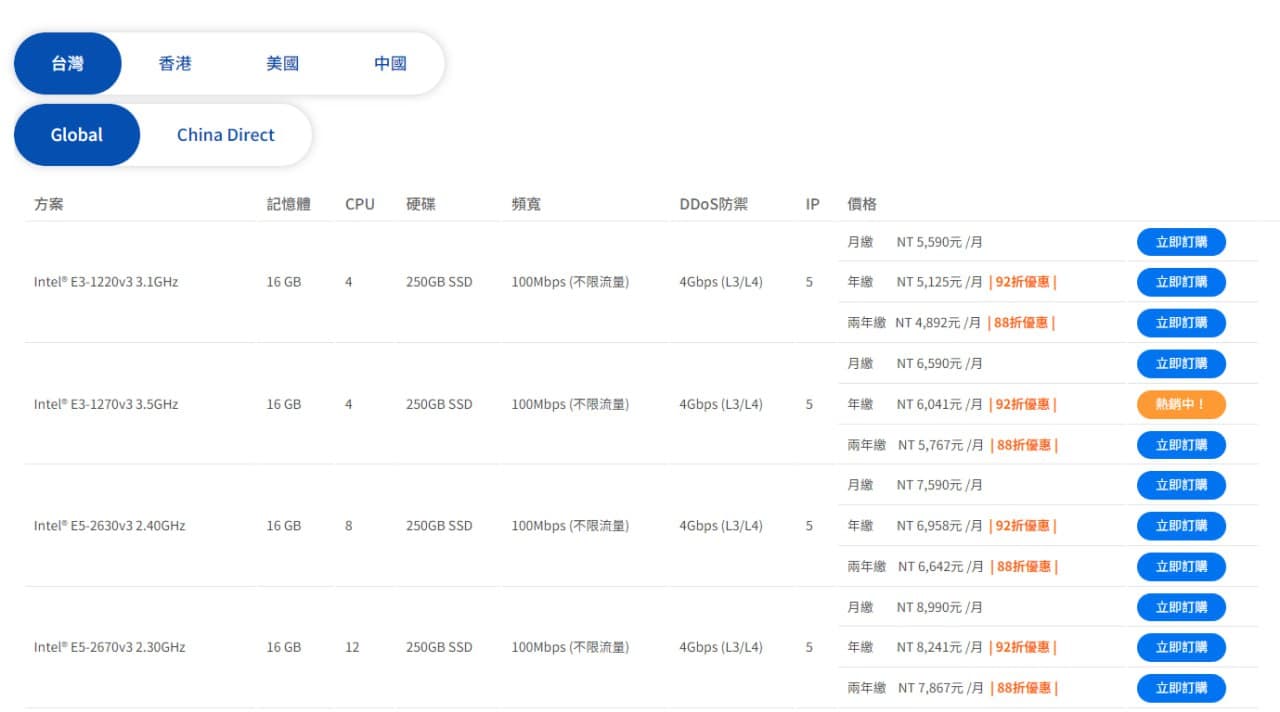Click 88折優惠 next to NT 4,892元
This screenshot has width=1280, height=712.
[x=1021, y=323]
